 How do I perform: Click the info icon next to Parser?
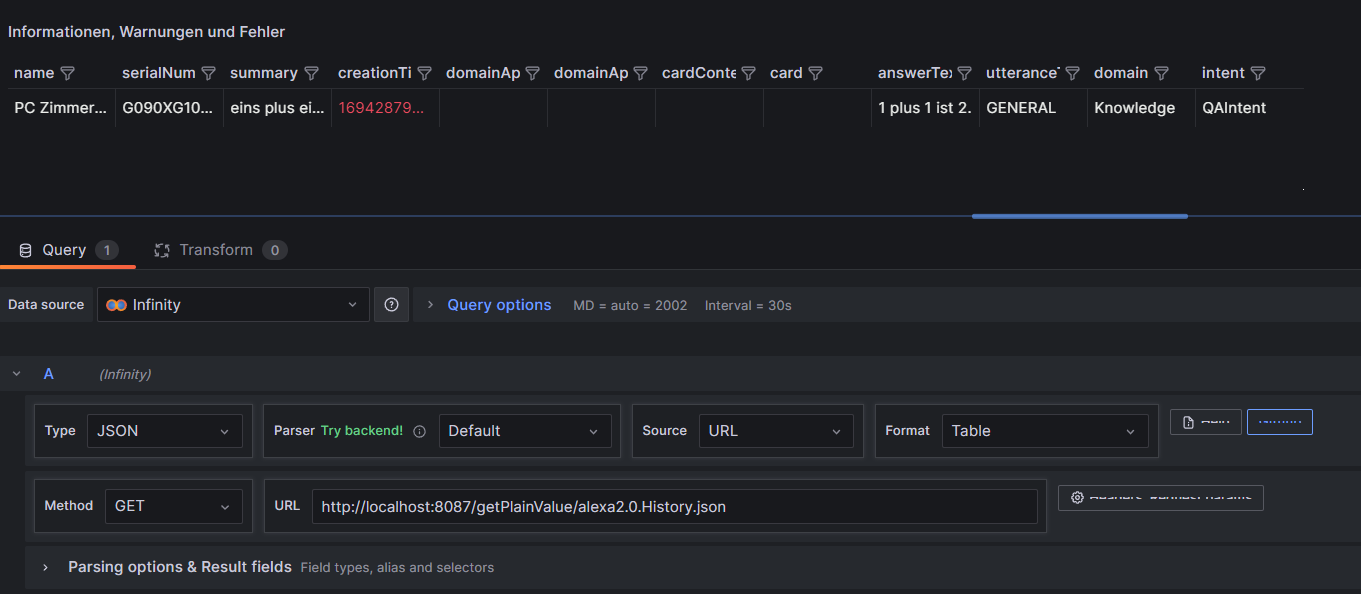(419, 431)
